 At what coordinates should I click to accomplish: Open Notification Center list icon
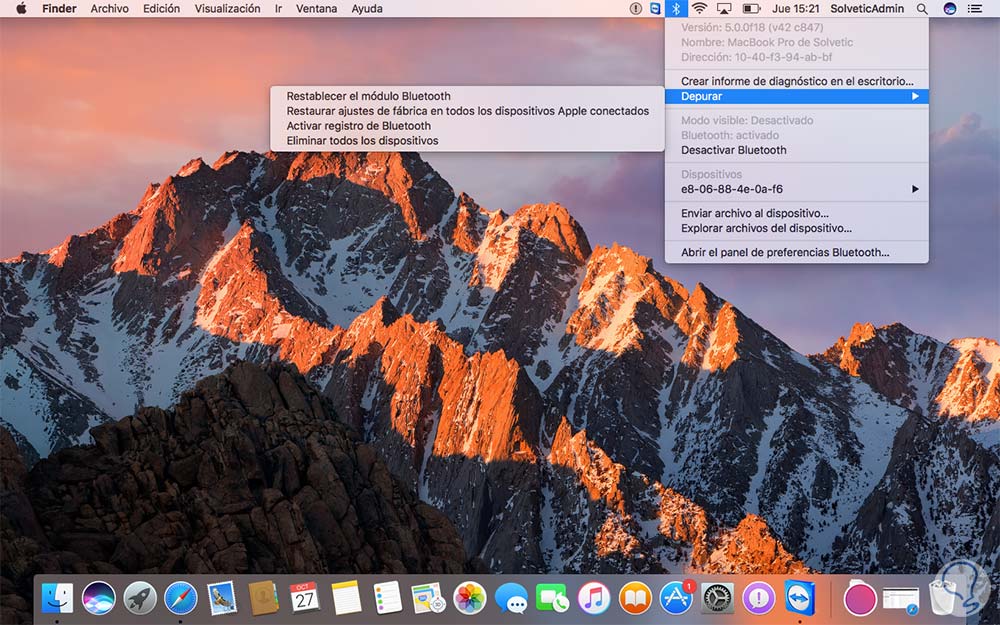click(974, 8)
